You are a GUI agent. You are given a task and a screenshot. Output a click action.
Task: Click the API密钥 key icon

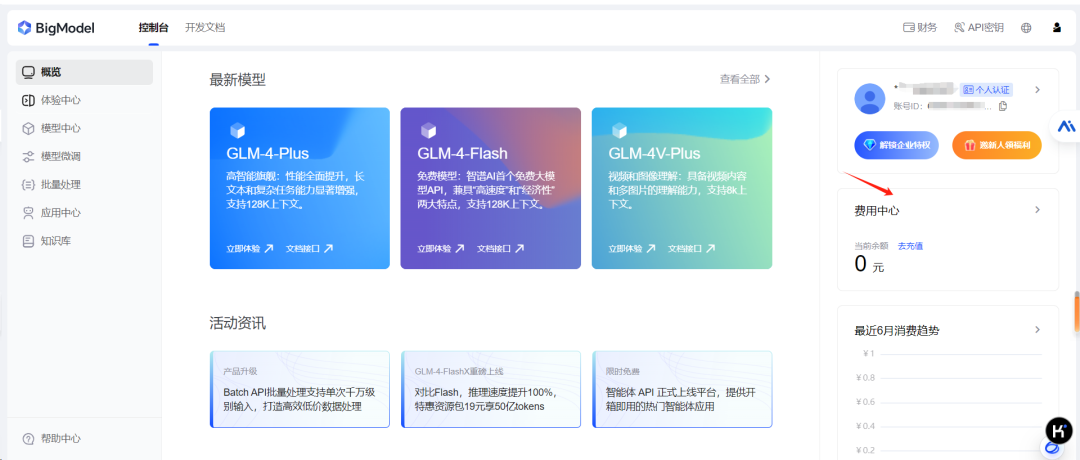(x=959, y=28)
